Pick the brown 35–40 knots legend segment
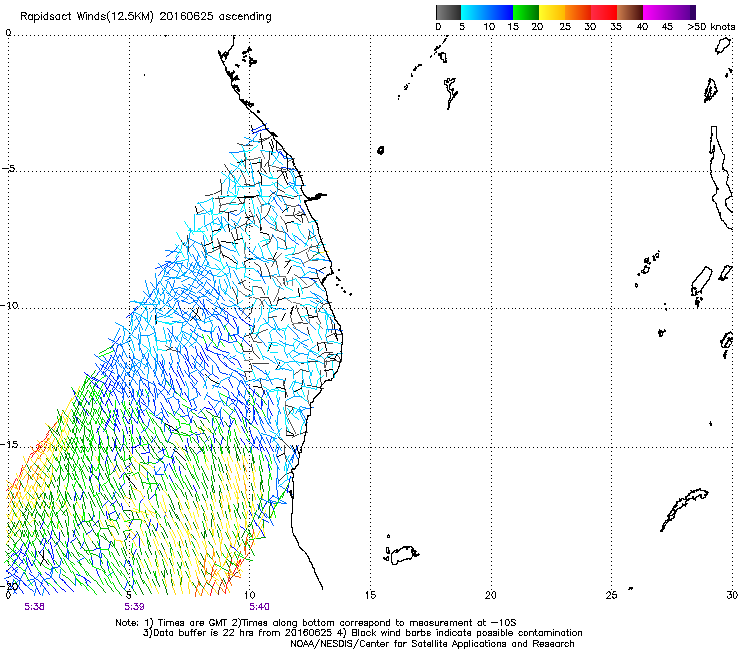Image resolution: width=740 pixels, height=650 pixels. click(630, 12)
